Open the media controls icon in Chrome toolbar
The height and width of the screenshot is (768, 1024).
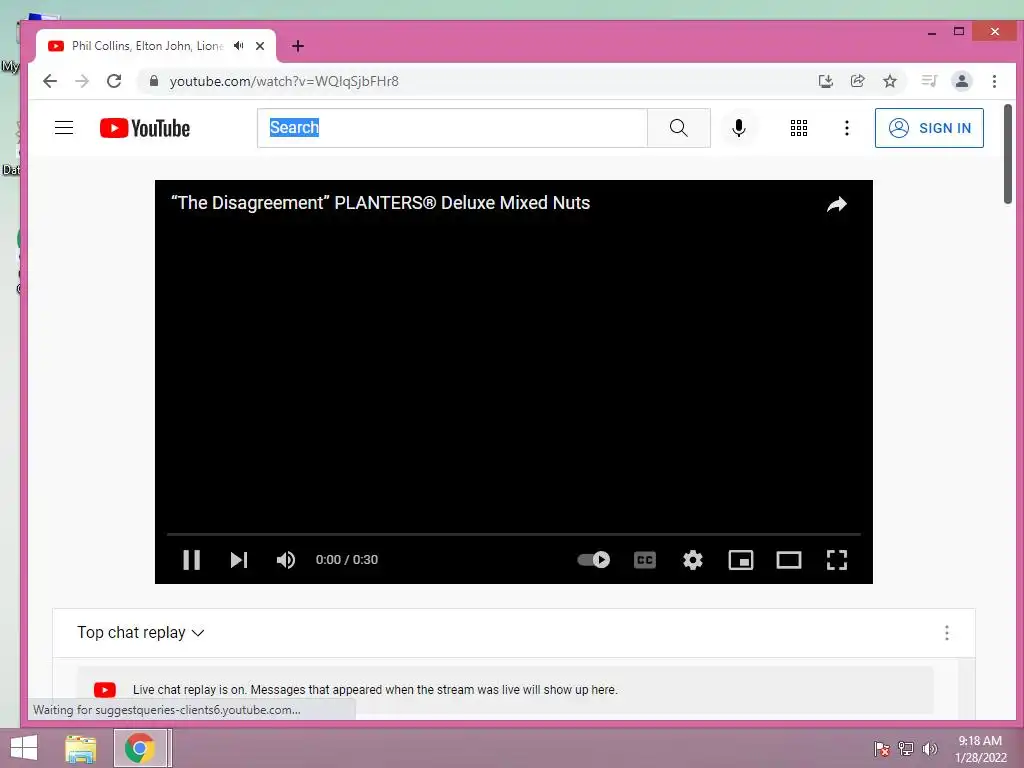click(929, 81)
